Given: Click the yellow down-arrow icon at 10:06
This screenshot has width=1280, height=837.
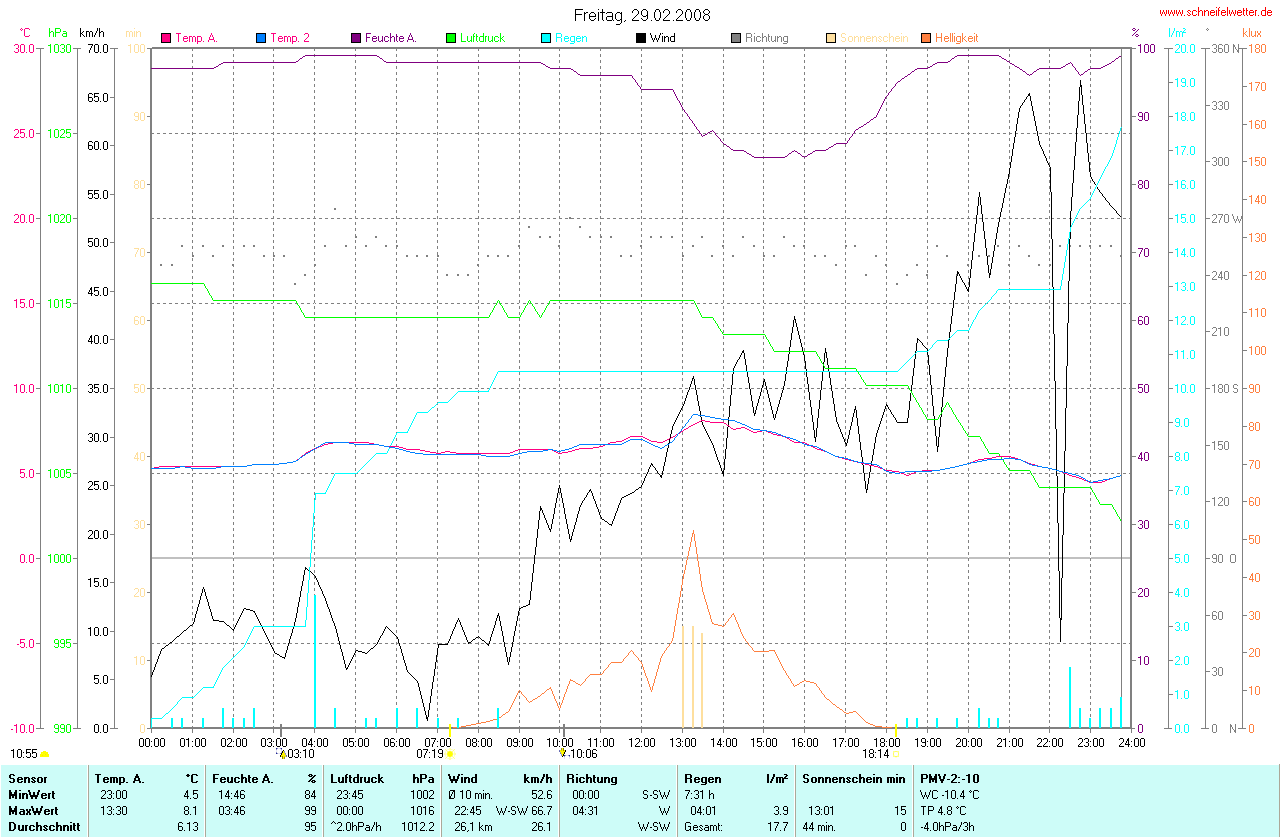Looking at the screenshot, I should pyautogui.click(x=563, y=754).
